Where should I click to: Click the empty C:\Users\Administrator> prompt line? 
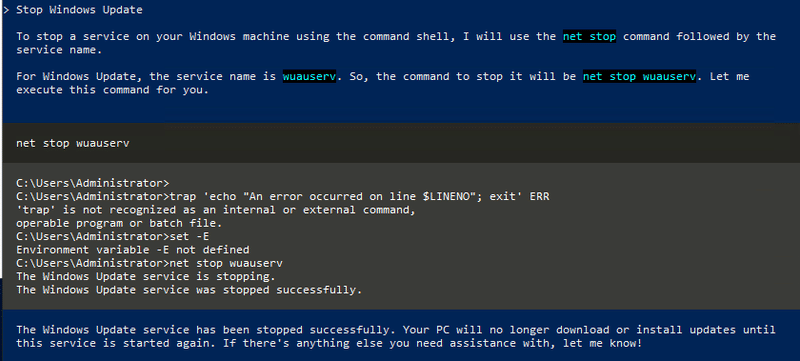coord(92,183)
